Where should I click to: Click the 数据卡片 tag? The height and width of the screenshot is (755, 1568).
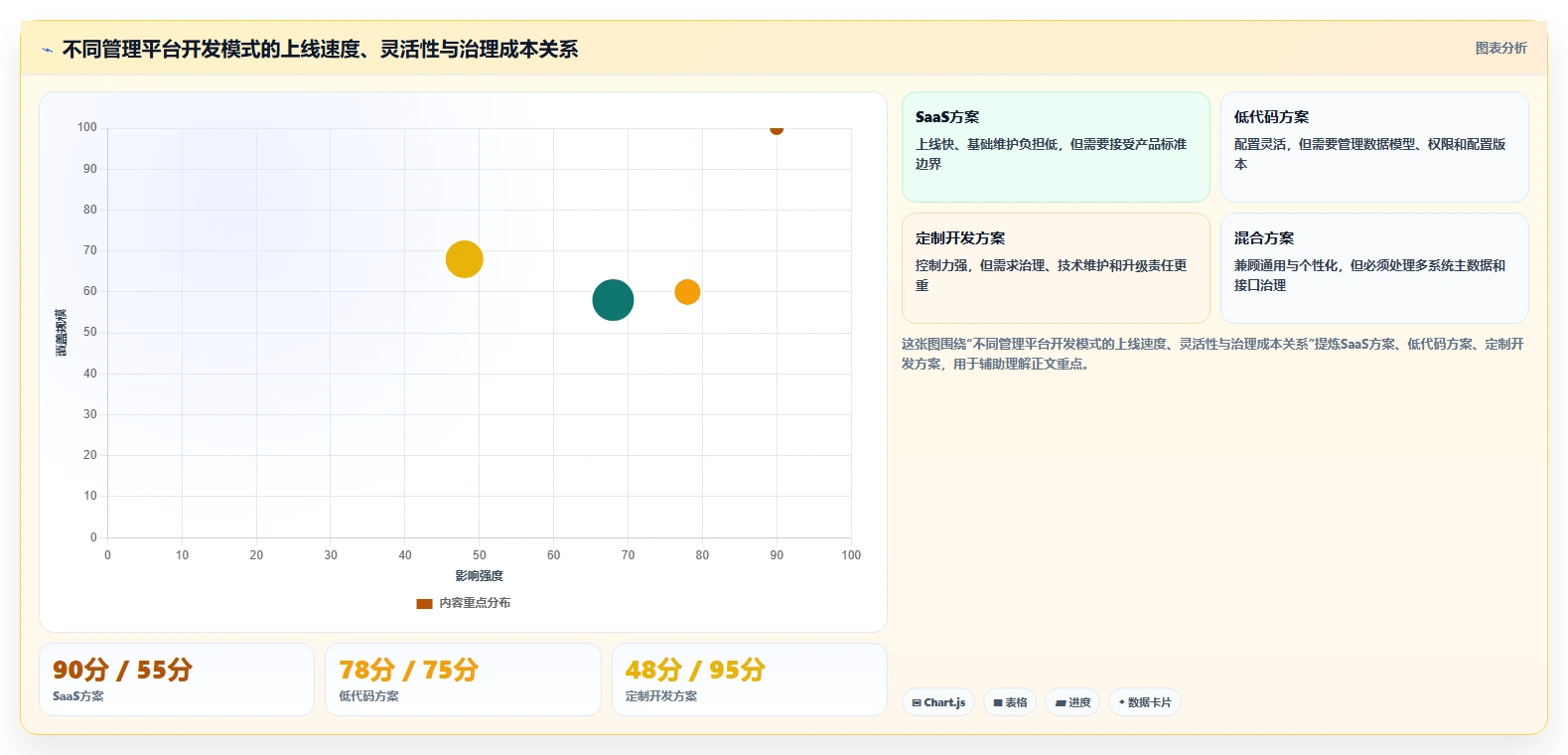(1145, 702)
